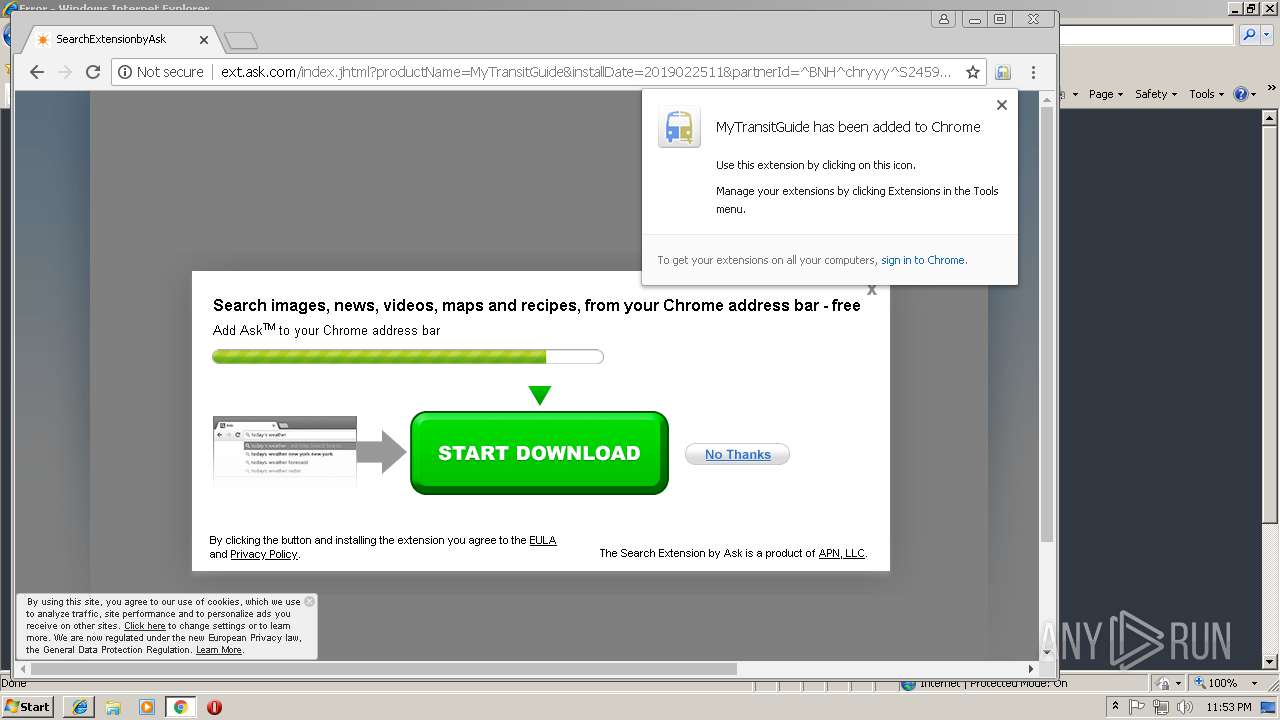The height and width of the screenshot is (720, 1280).
Task: Close the cookie notice banner
Action: [x=309, y=601]
